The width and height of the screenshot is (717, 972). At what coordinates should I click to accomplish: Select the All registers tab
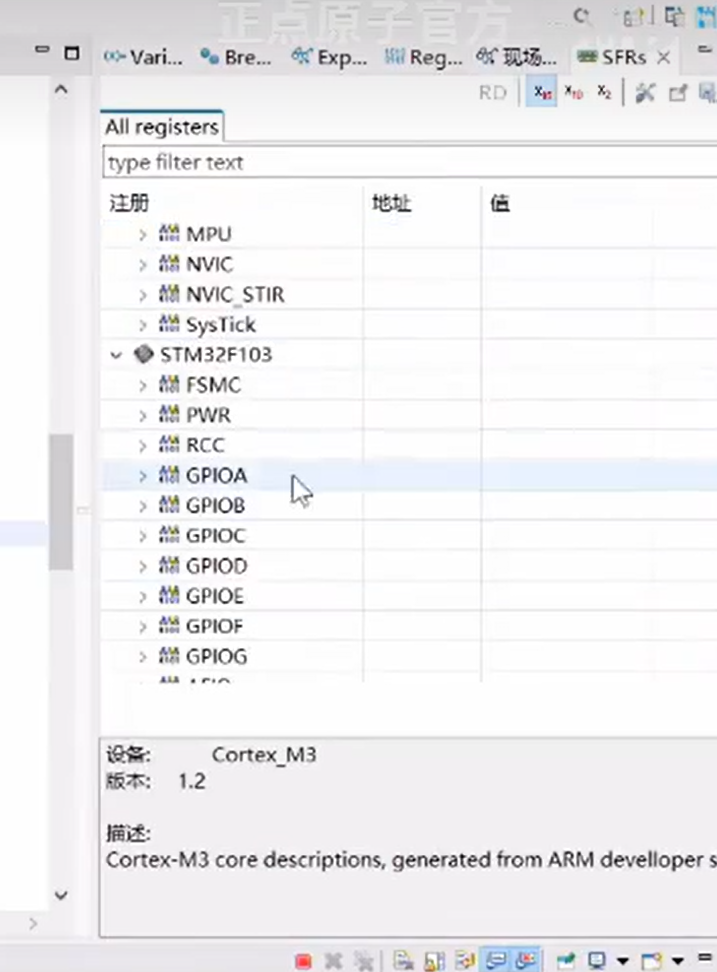tap(162, 126)
